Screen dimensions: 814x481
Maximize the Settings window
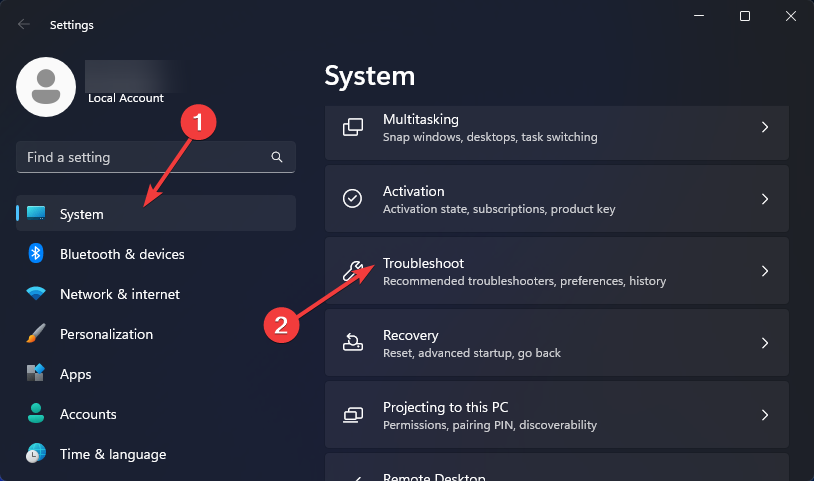(x=745, y=16)
